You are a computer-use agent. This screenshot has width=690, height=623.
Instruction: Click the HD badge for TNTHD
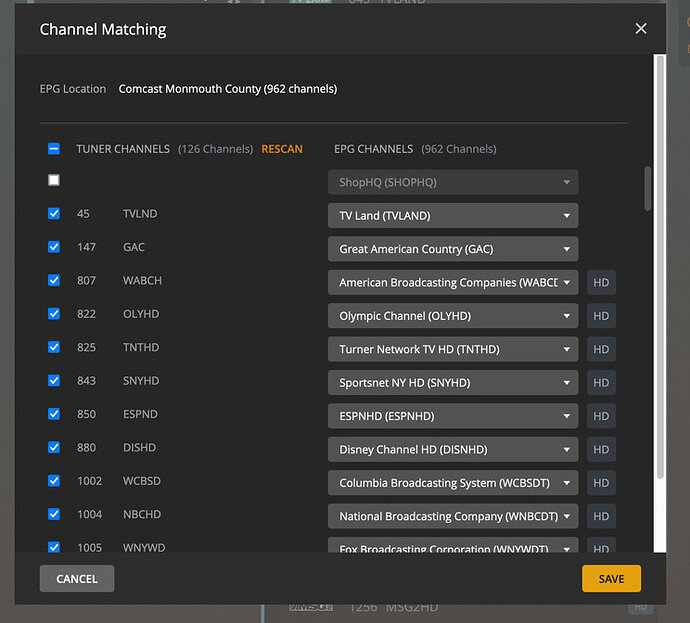pos(601,349)
